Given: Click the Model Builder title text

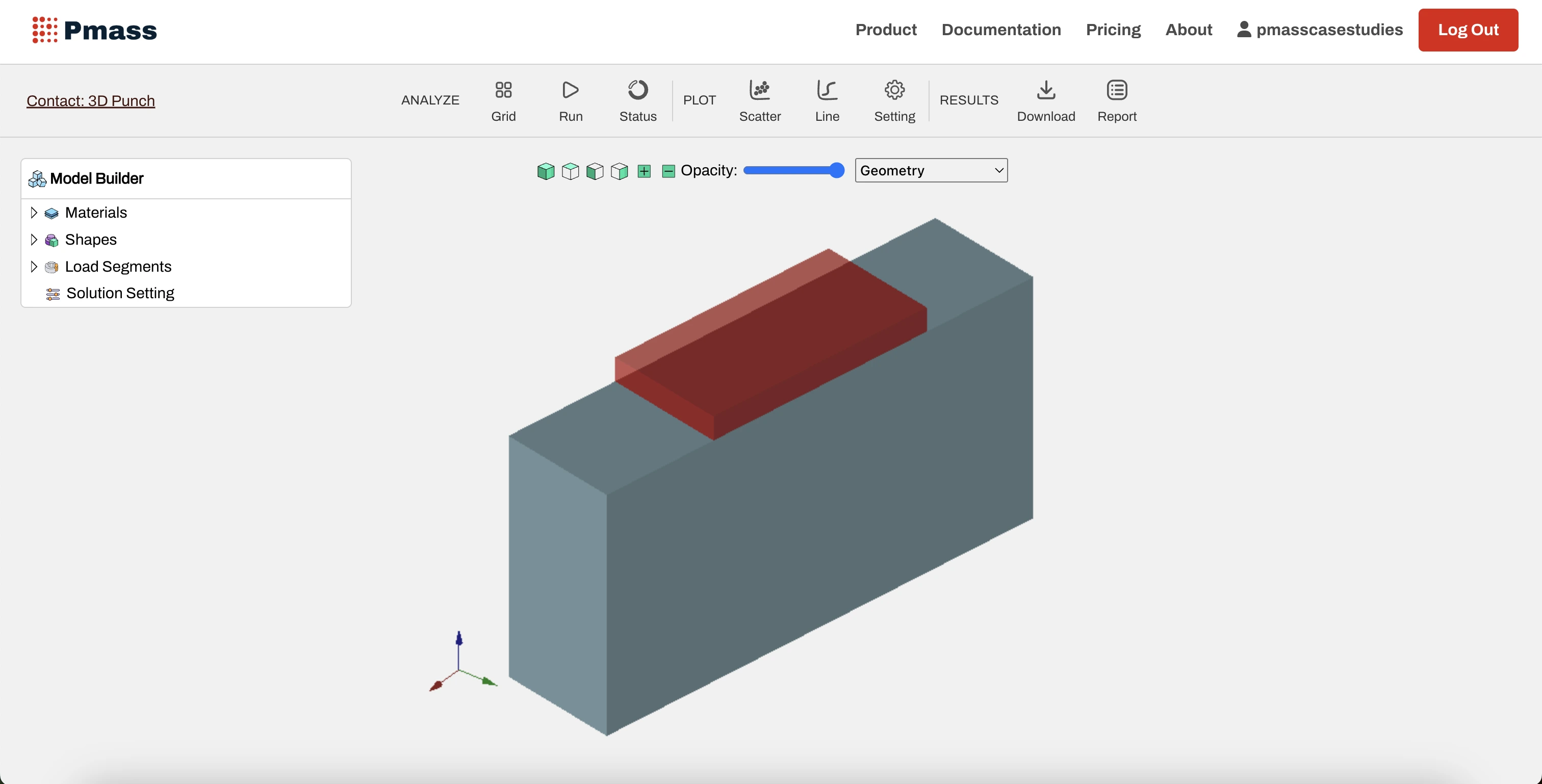Looking at the screenshot, I should [96, 178].
